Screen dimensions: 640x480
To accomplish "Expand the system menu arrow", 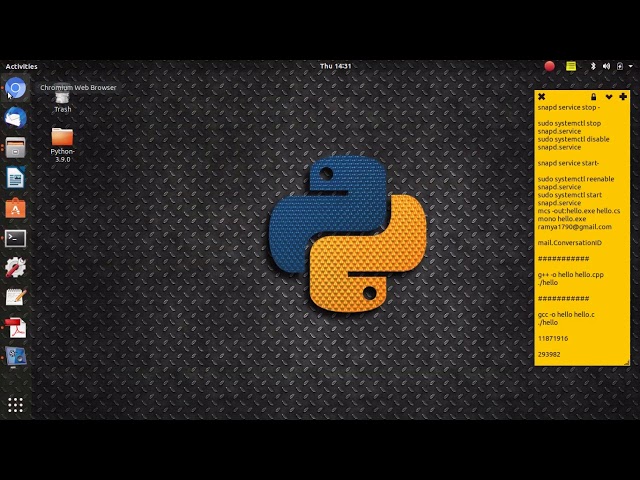I will (x=631, y=66).
